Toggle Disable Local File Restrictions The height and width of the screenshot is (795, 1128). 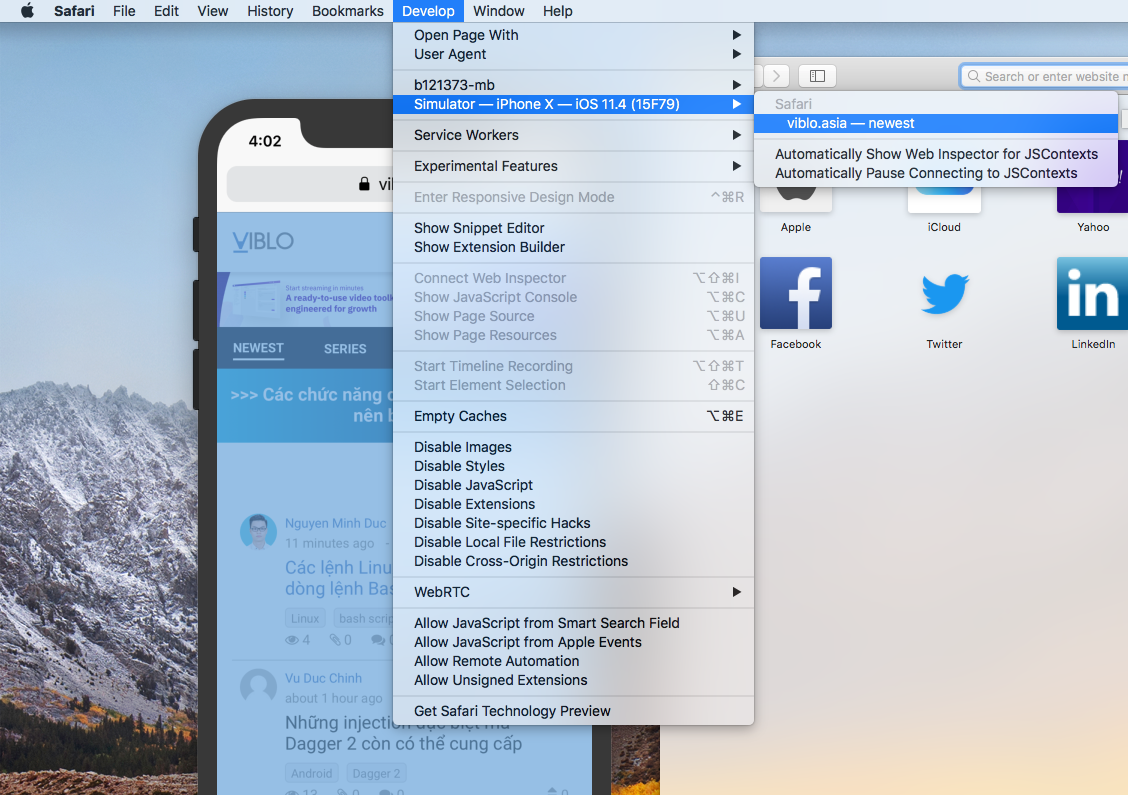click(x=573, y=542)
